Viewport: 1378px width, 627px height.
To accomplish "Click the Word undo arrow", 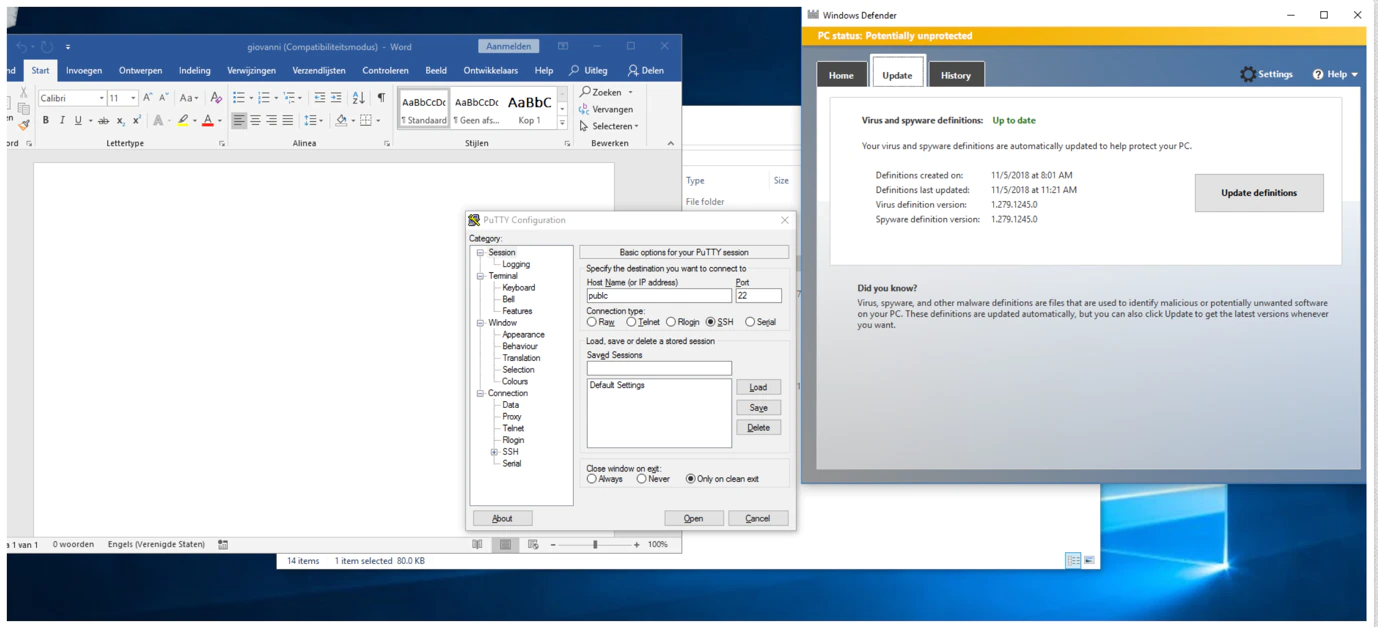I will coord(21,46).
